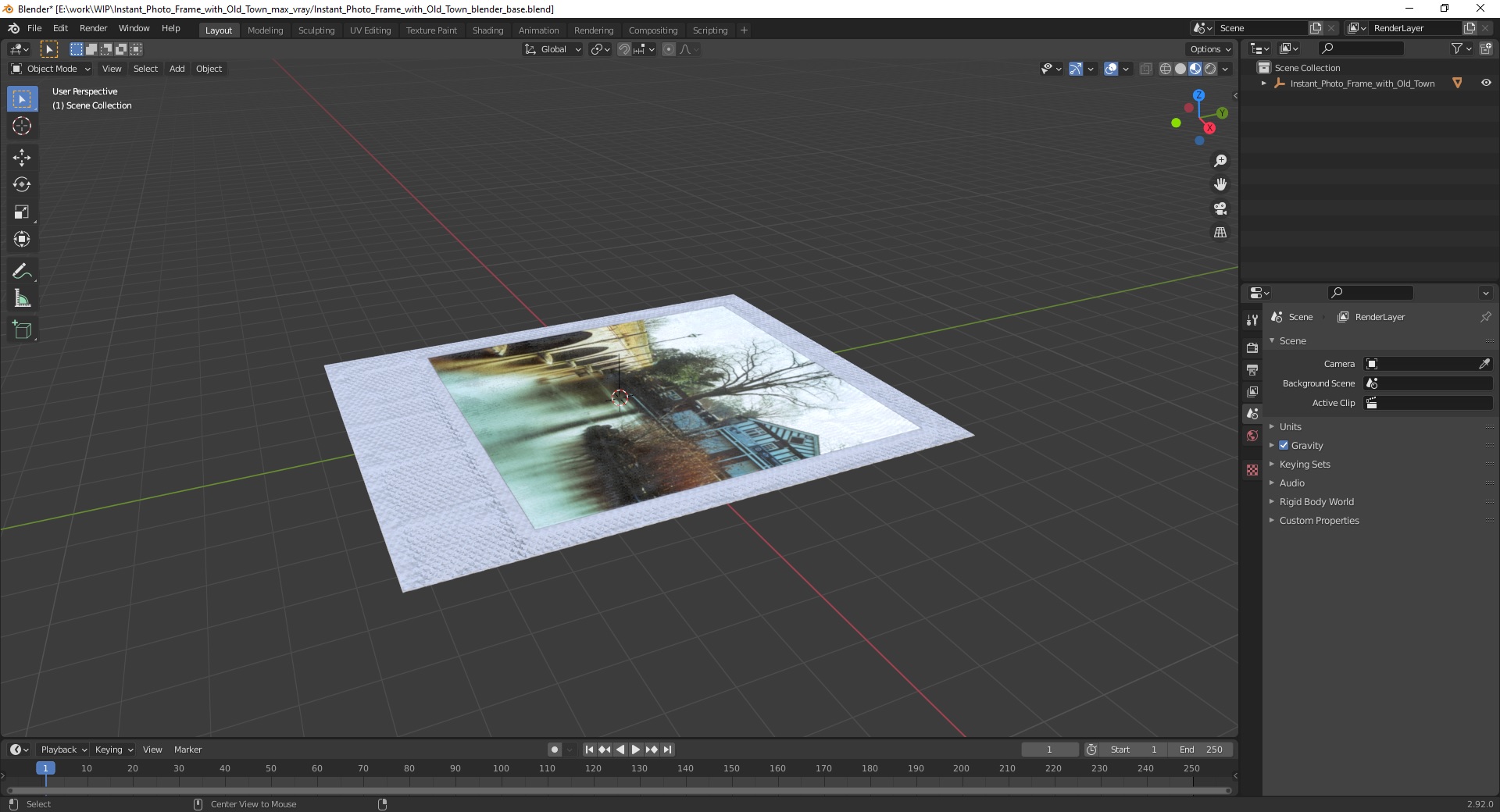Switch to the UV Editing workspace tab

tap(370, 30)
